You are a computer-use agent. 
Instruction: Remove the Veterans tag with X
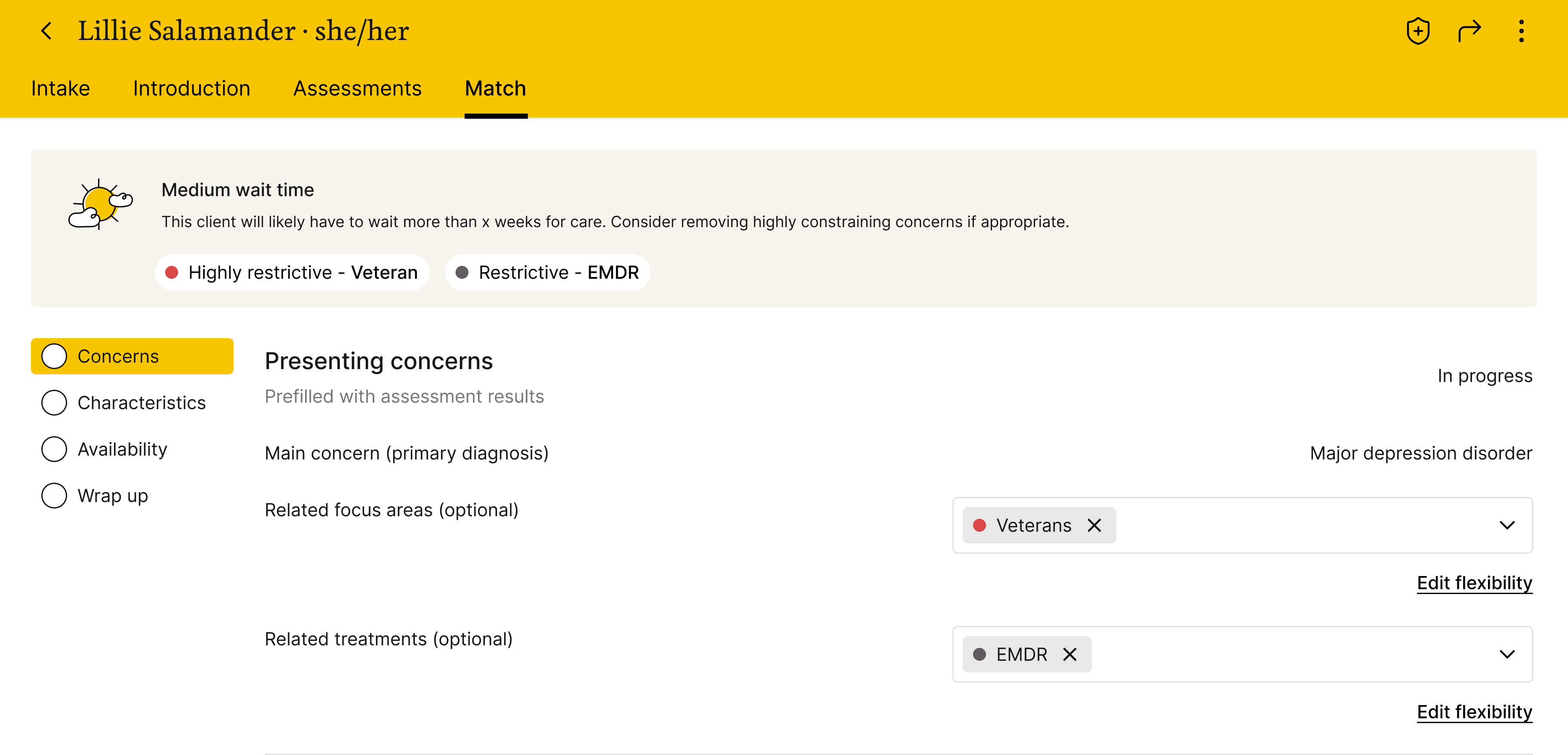[x=1094, y=525]
